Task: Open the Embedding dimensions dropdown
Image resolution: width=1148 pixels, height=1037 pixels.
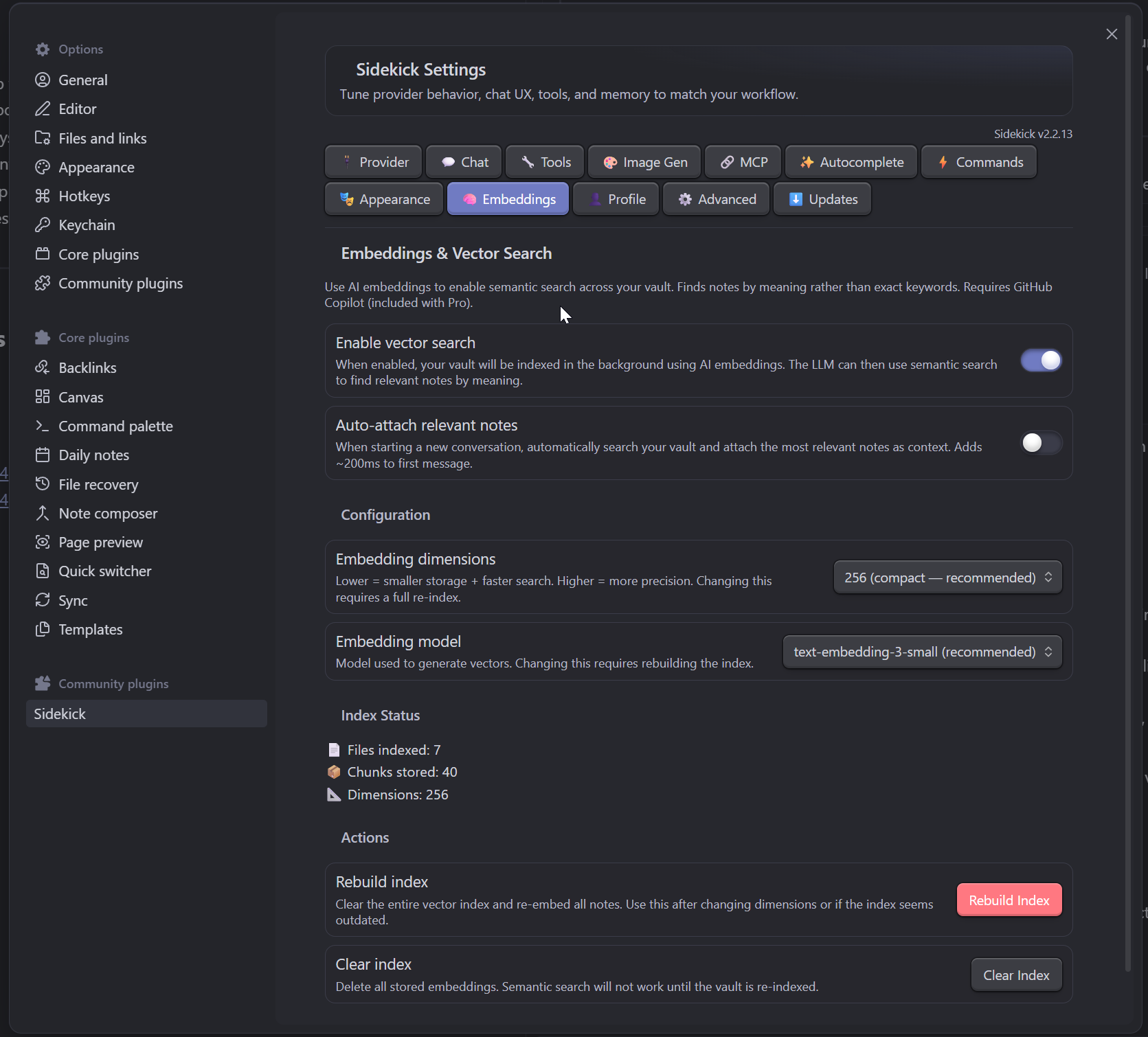Action: (x=948, y=578)
